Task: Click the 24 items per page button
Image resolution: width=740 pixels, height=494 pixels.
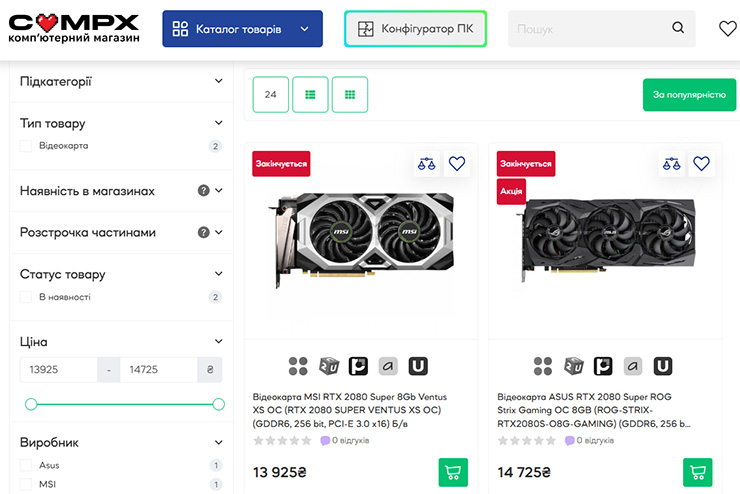Action: point(271,95)
